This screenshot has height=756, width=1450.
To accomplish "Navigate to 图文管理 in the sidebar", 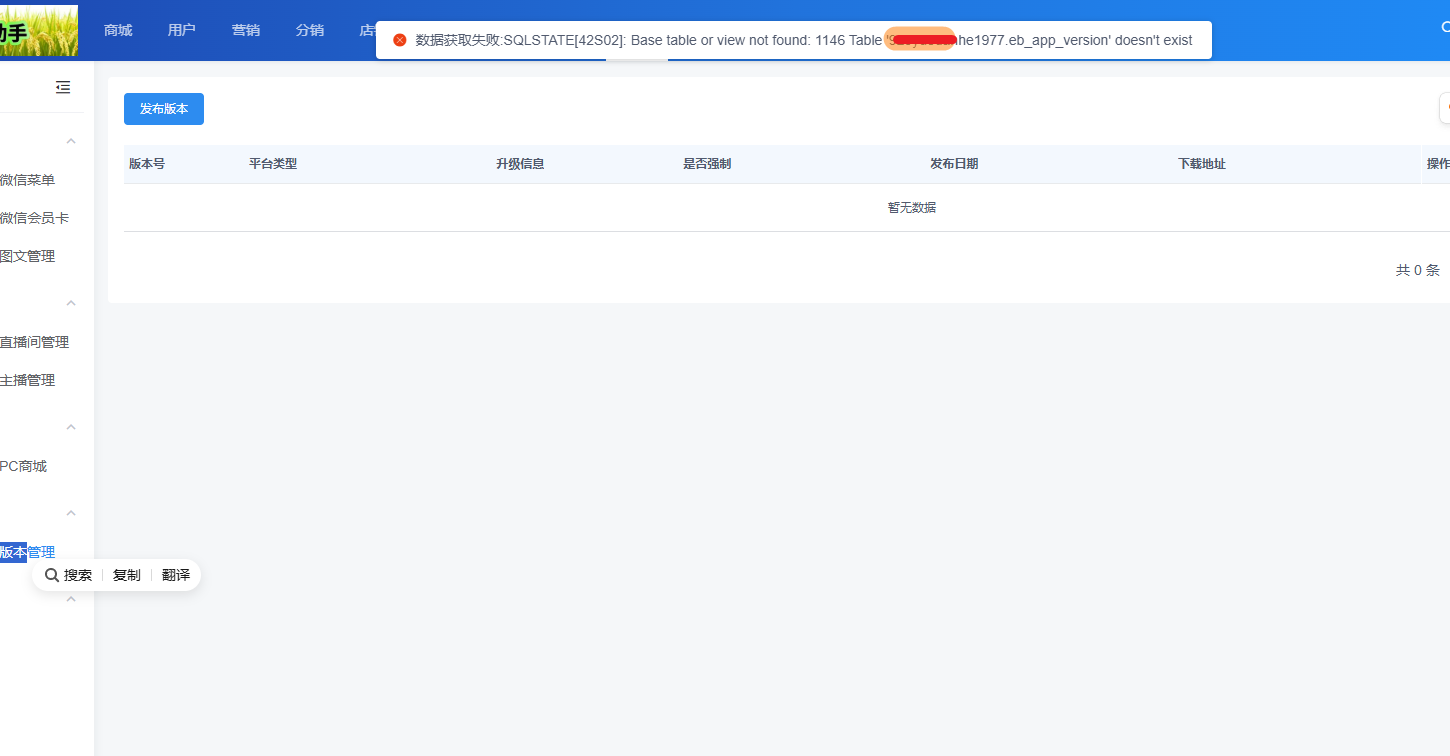I will 28,256.
